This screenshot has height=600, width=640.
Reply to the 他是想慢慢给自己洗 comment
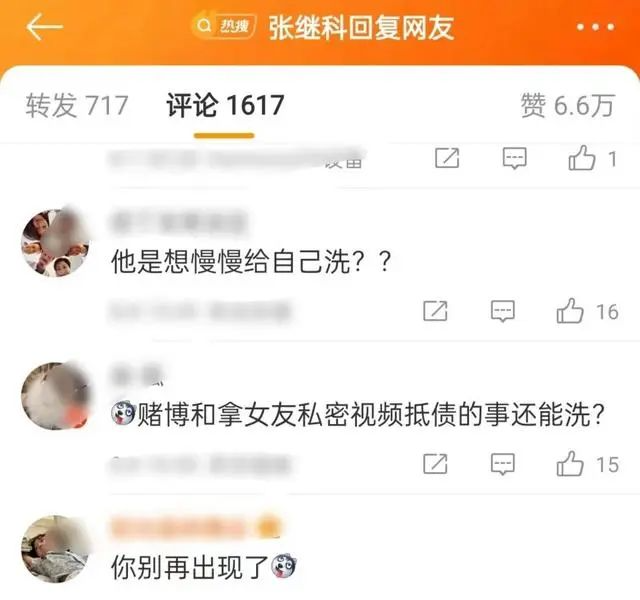[502, 311]
